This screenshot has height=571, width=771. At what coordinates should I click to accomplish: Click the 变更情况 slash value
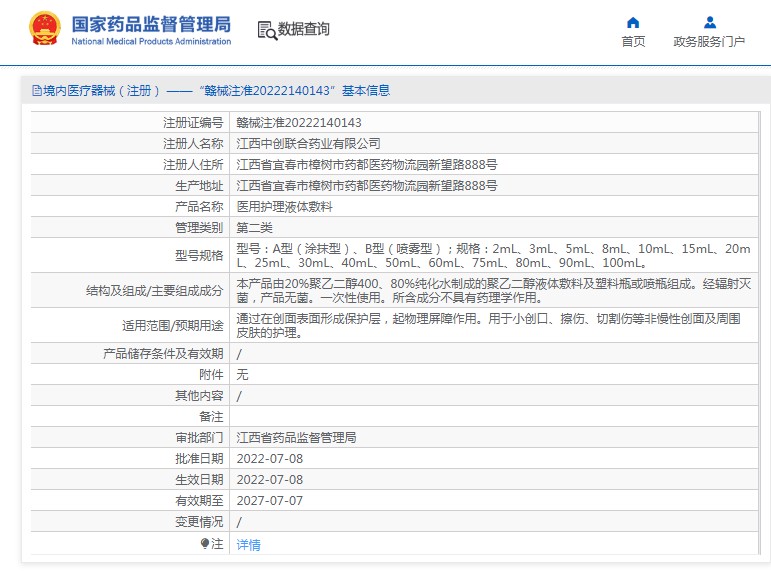[239, 522]
